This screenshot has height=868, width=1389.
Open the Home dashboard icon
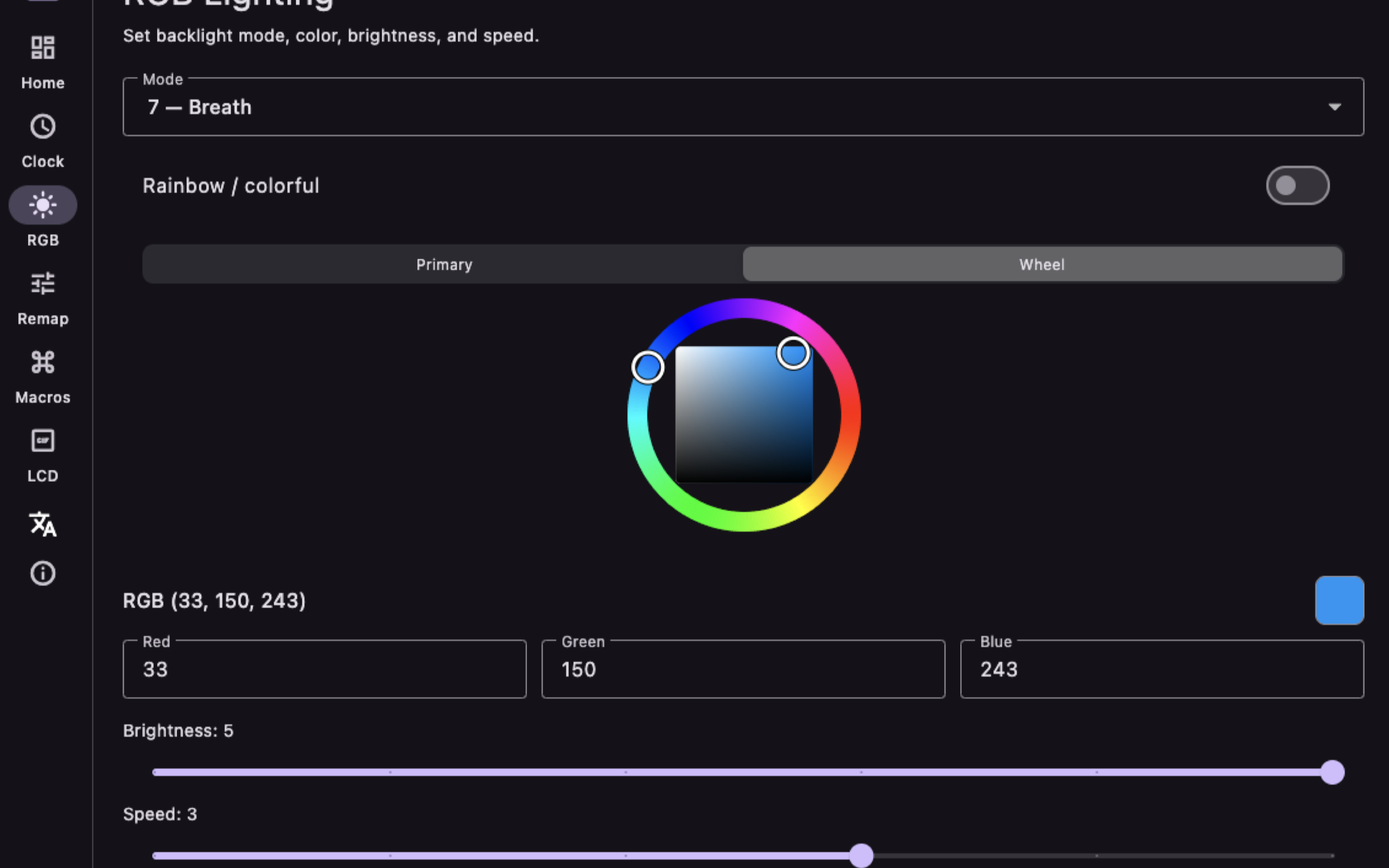42,48
